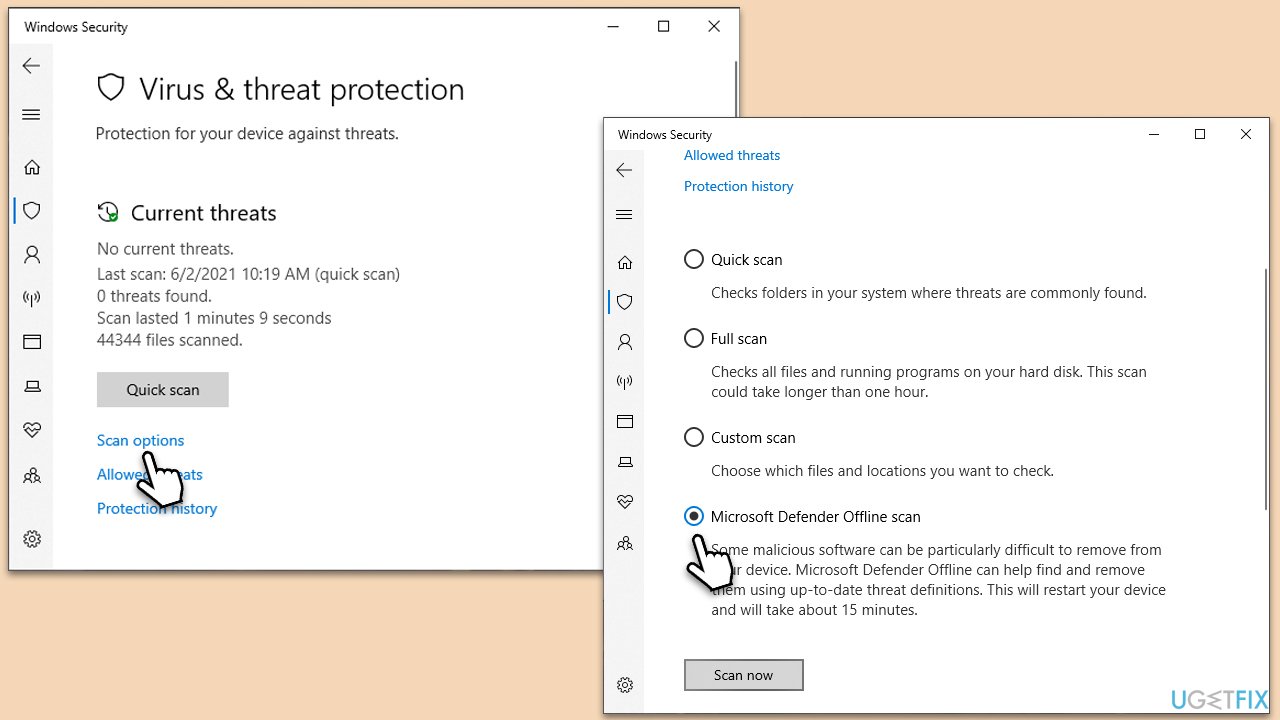The image size is (1280, 720).
Task: Open Home icon in right window sidebar
Action: pos(625,262)
